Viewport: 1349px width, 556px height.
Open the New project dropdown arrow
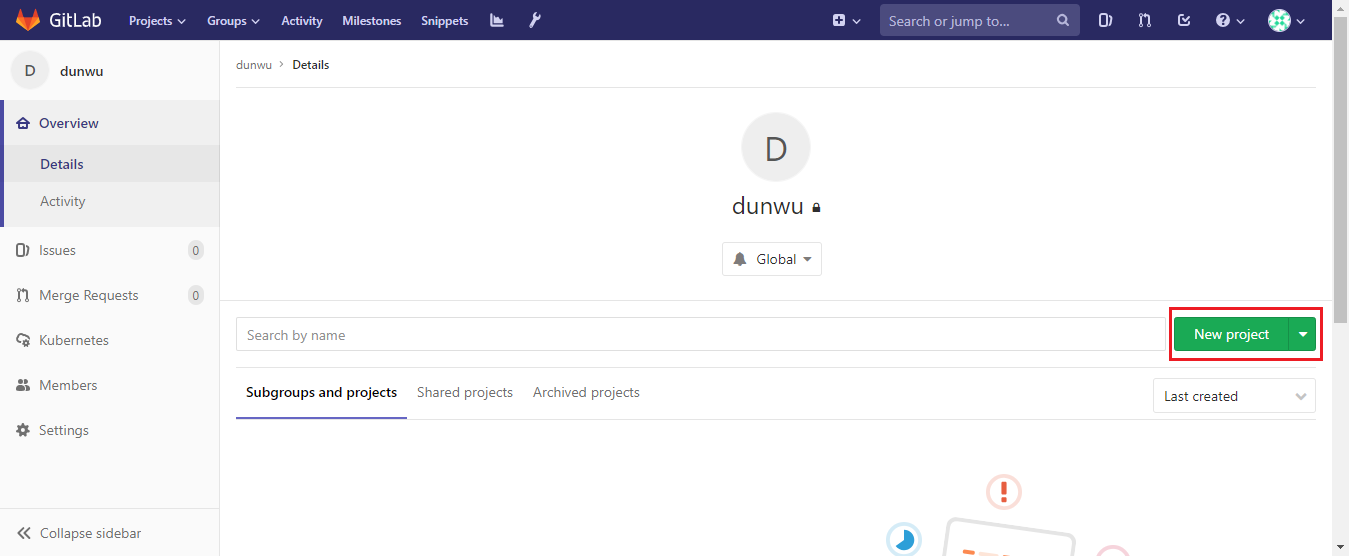(x=1302, y=334)
